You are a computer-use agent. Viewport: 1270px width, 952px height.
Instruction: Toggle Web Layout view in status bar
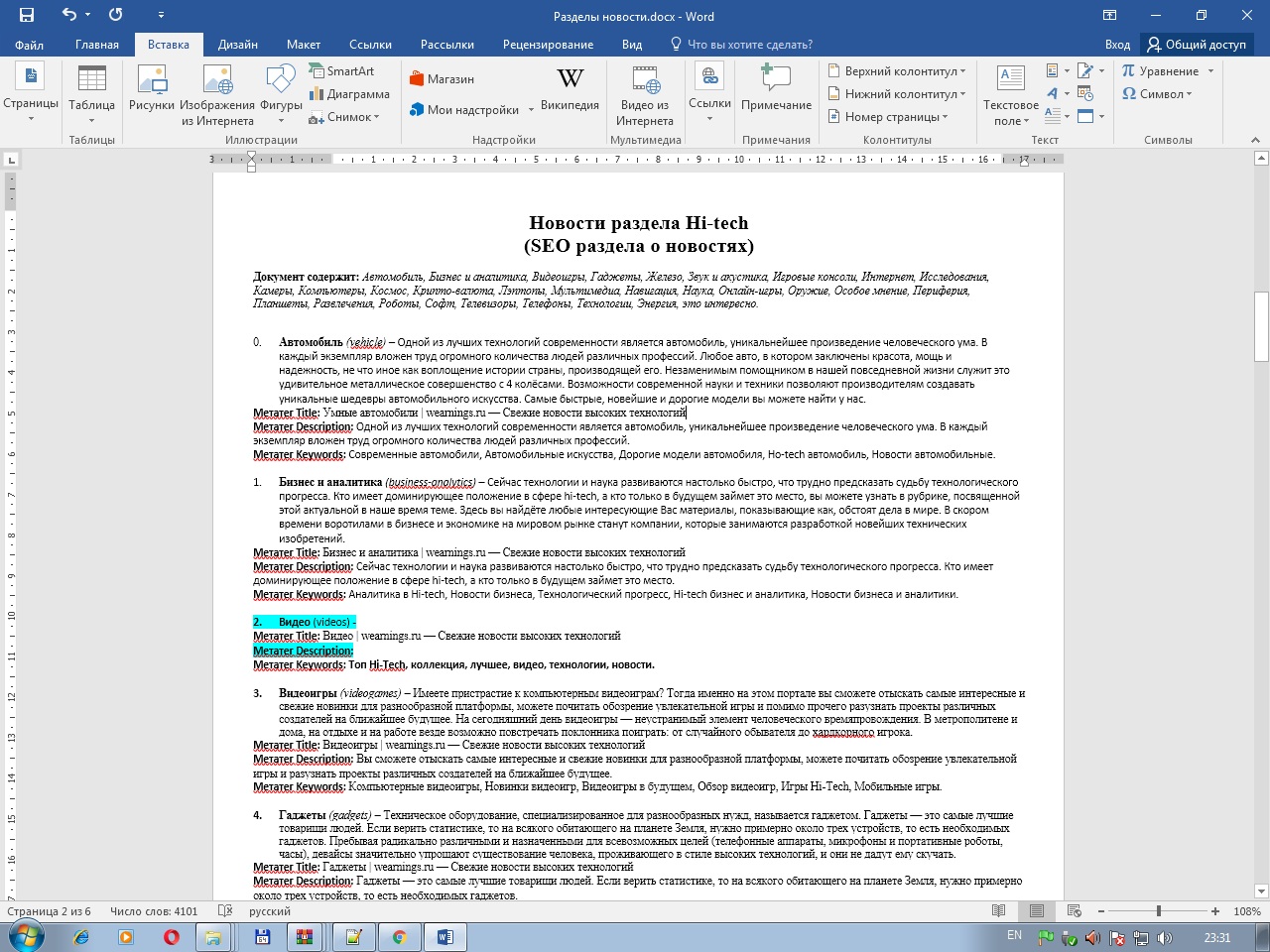point(1074,911)
